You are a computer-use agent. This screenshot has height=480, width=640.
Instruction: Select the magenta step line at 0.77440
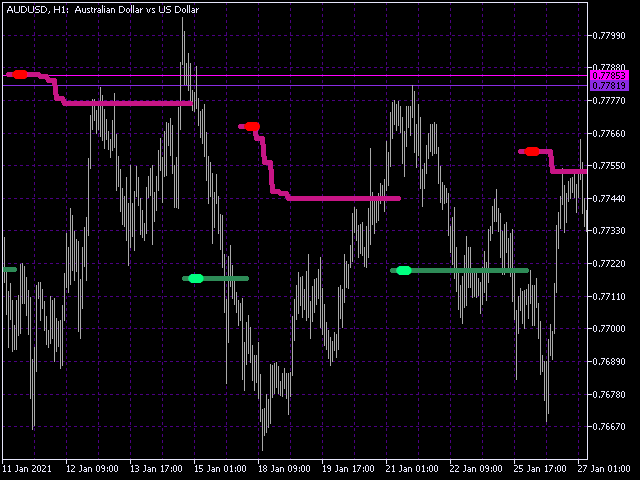pyautogui.click(x=344, y=199)
